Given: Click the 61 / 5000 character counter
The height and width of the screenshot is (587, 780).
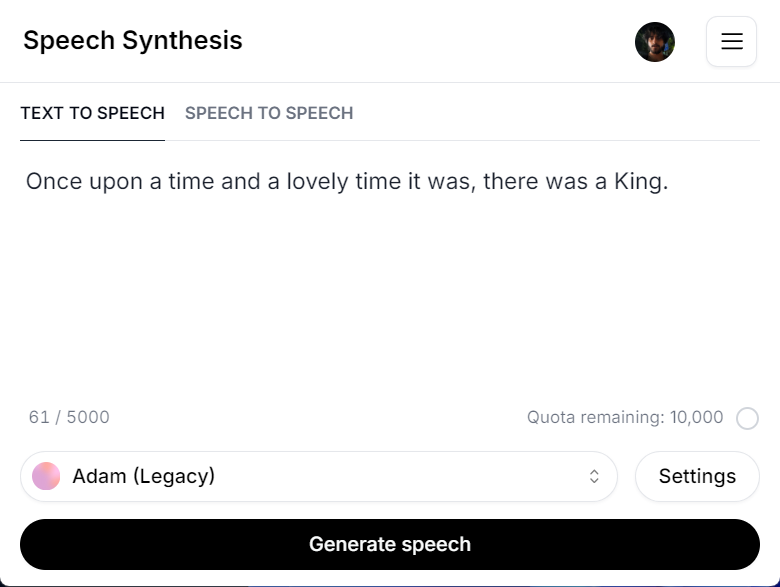Looking at the screenshot, I should pyautogui.click(x=69, y=417).
